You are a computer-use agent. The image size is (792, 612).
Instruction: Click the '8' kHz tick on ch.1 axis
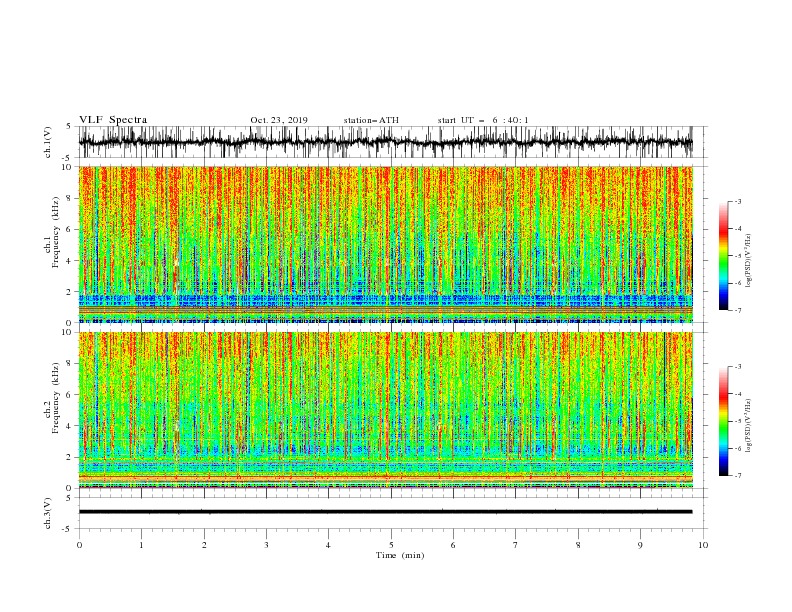pyautogui.click(x=70, y=198)
